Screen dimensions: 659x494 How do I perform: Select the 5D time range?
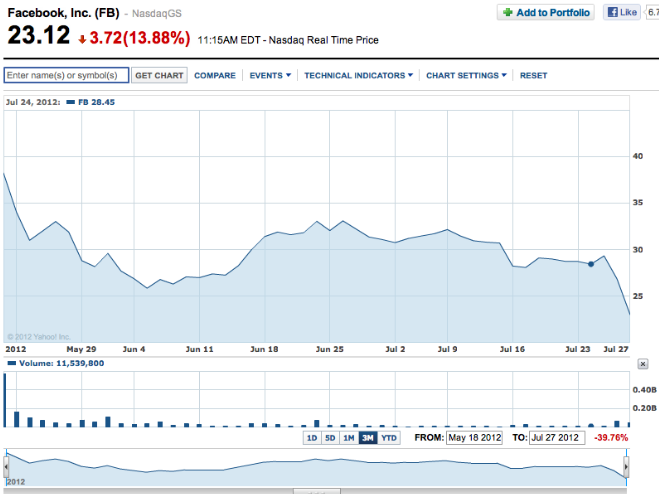click(330, 438)
